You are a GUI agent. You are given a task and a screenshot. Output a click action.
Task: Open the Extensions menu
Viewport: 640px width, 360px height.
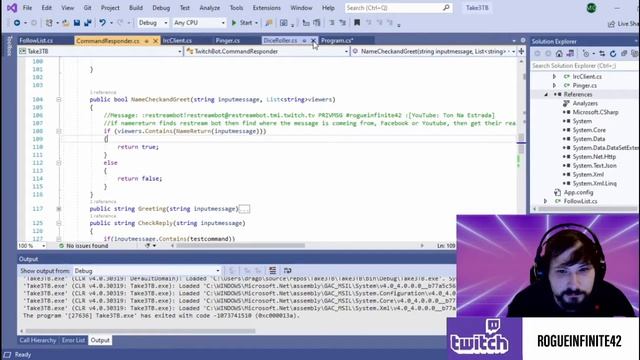tap(267, 8)
